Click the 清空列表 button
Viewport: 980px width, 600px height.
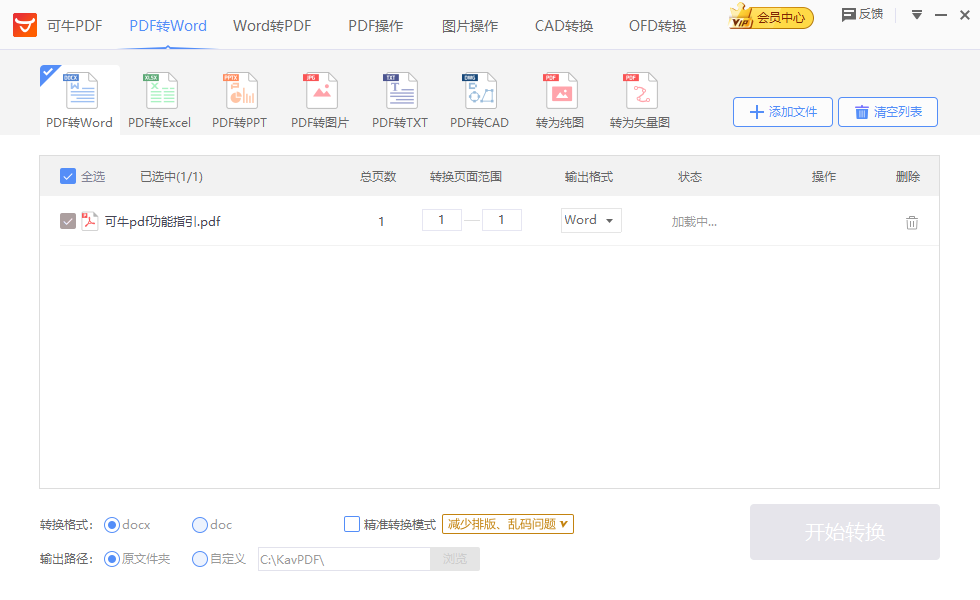coord(888,112)
